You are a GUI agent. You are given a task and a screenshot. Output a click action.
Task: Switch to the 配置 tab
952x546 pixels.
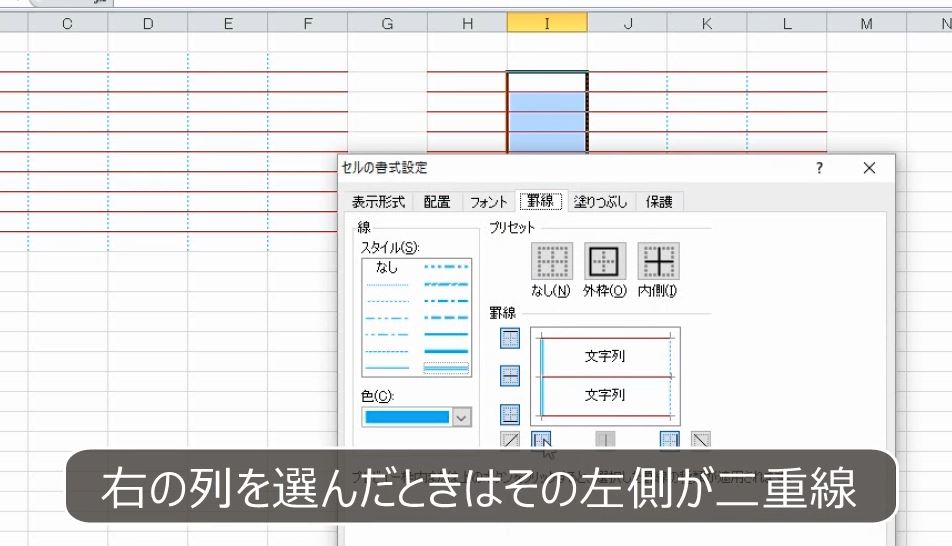(x=437, y=202)
